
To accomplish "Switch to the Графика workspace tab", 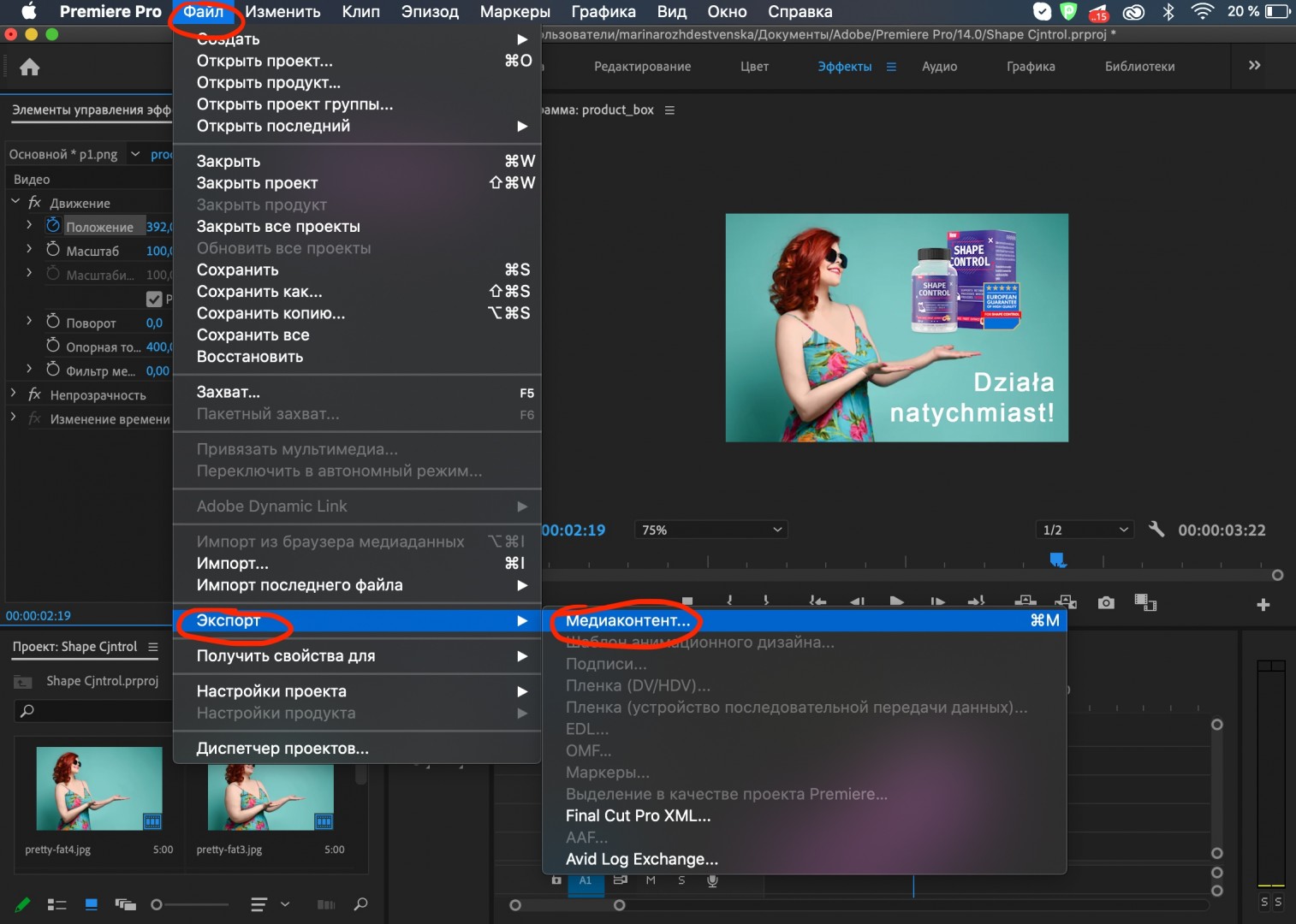I will pyautogui.click(x=1031, y=67).
